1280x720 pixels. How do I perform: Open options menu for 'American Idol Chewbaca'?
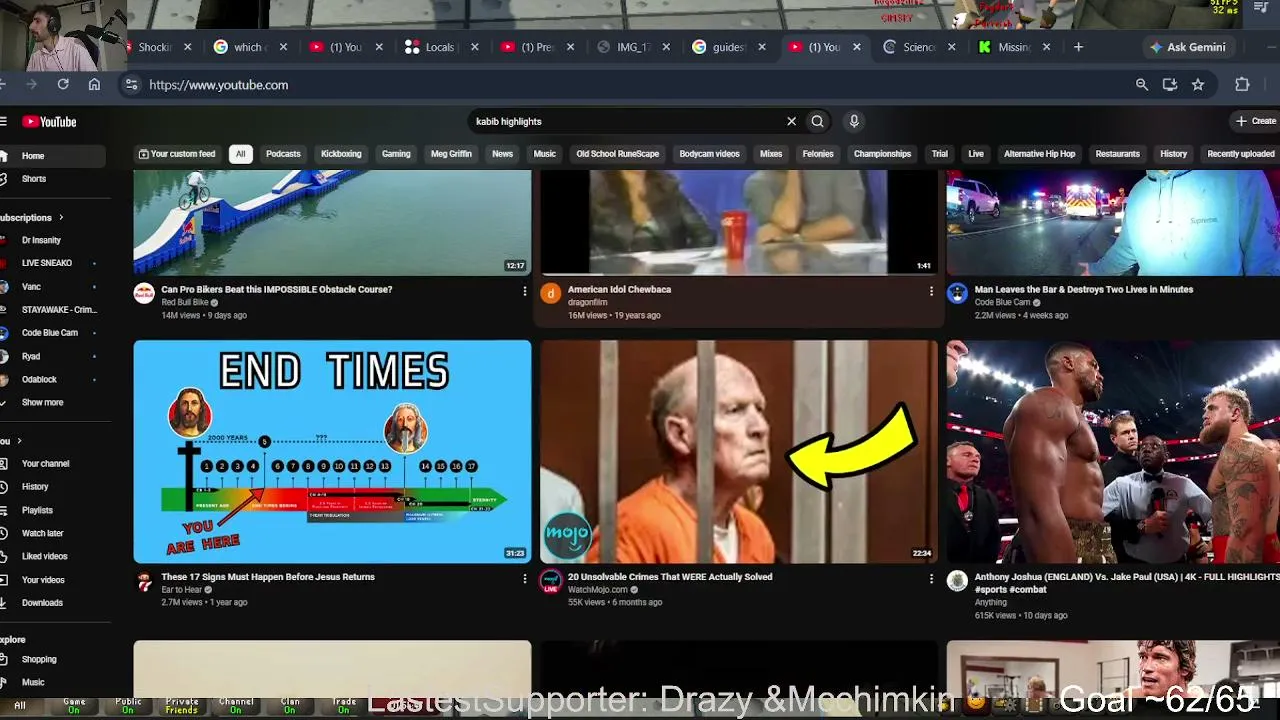[x=931, y=291]
